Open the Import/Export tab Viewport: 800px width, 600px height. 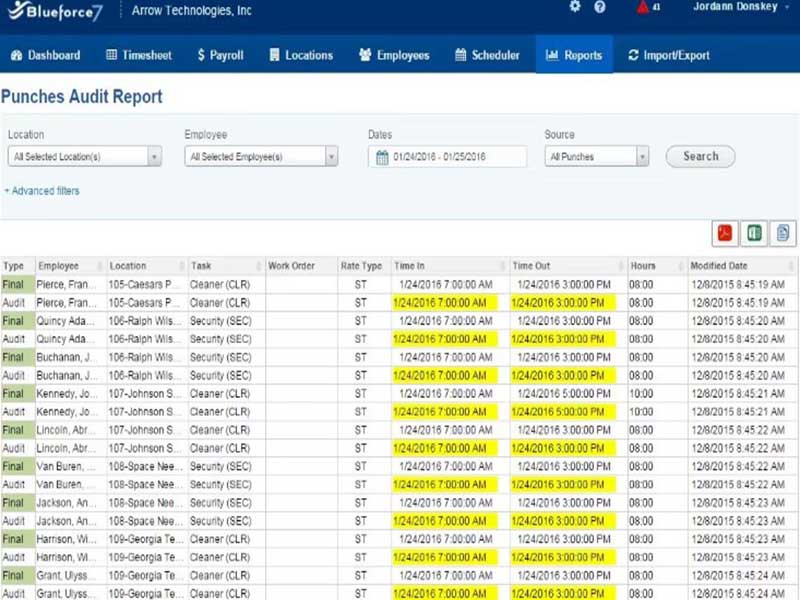(668, 55)
